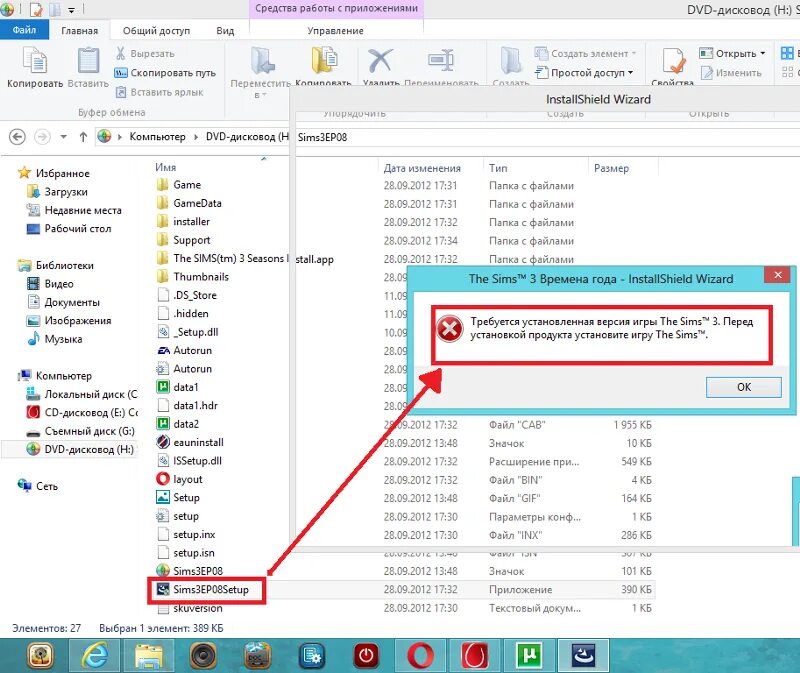Select Сеть in the navigation pane
Image resolution: width=800 pixels, height=673 pixels.
38,486
